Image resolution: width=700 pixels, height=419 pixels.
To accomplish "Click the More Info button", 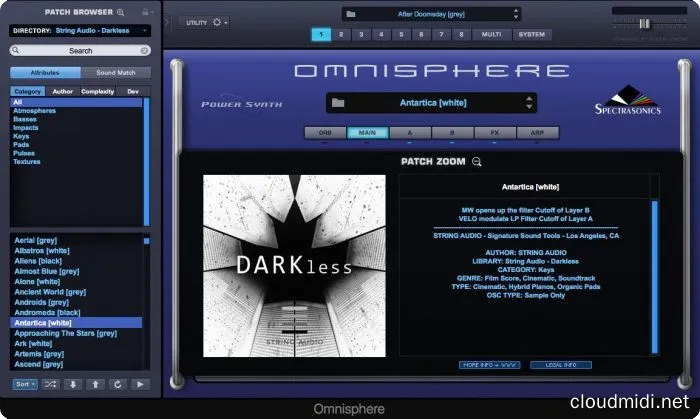I will pyautogui.click(x=489, y=365).
